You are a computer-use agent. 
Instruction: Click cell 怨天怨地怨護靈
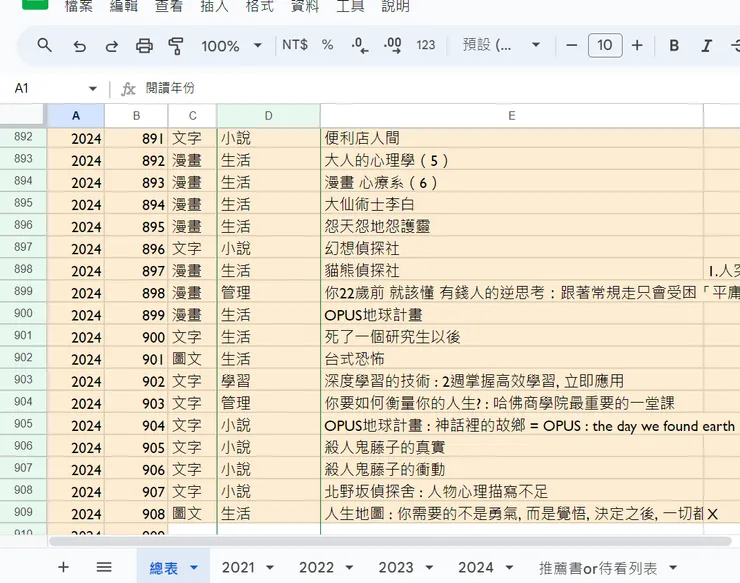tap(512, 227)
